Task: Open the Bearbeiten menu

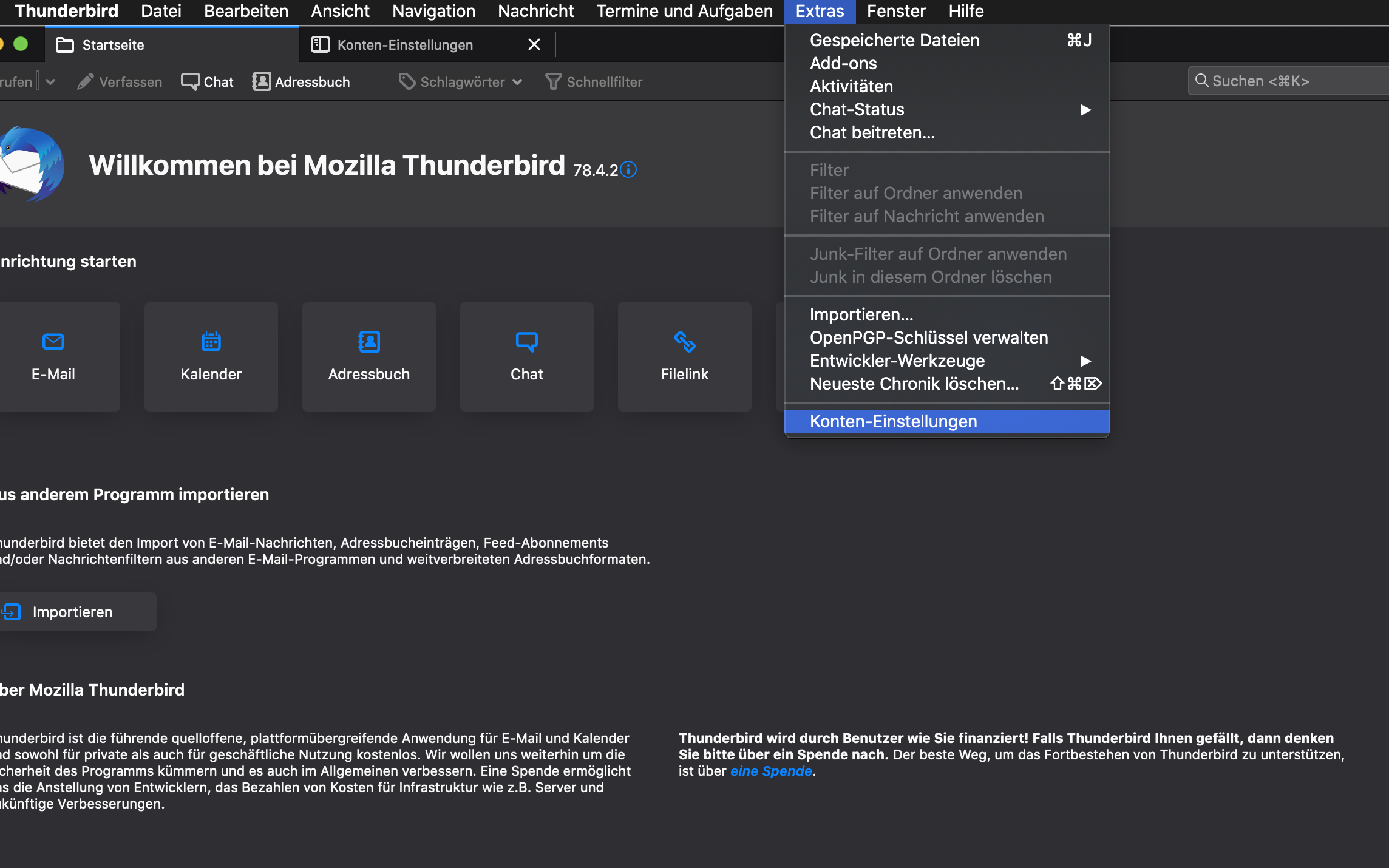Action: (x=246, y=11)
